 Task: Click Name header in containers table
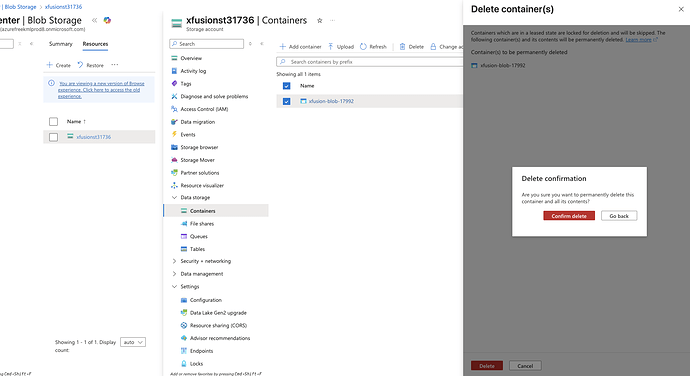(307, 86)
